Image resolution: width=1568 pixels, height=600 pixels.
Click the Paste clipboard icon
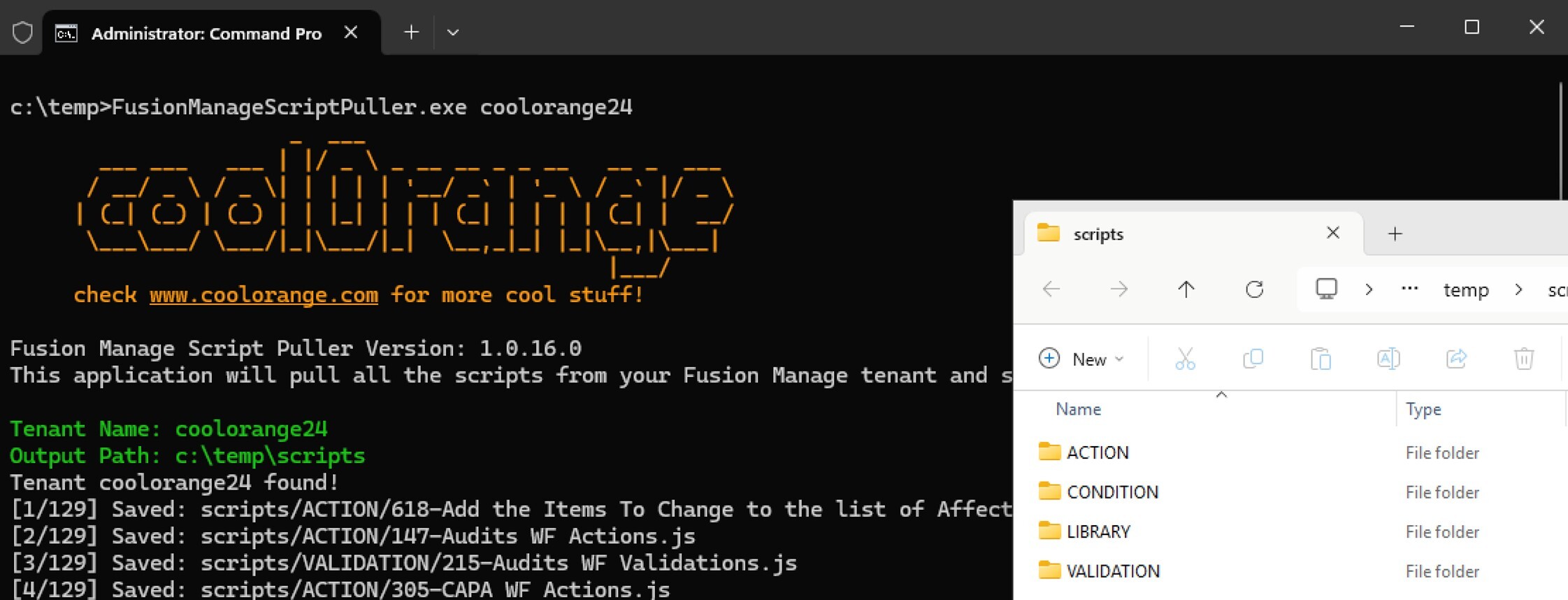[1321, 359]
